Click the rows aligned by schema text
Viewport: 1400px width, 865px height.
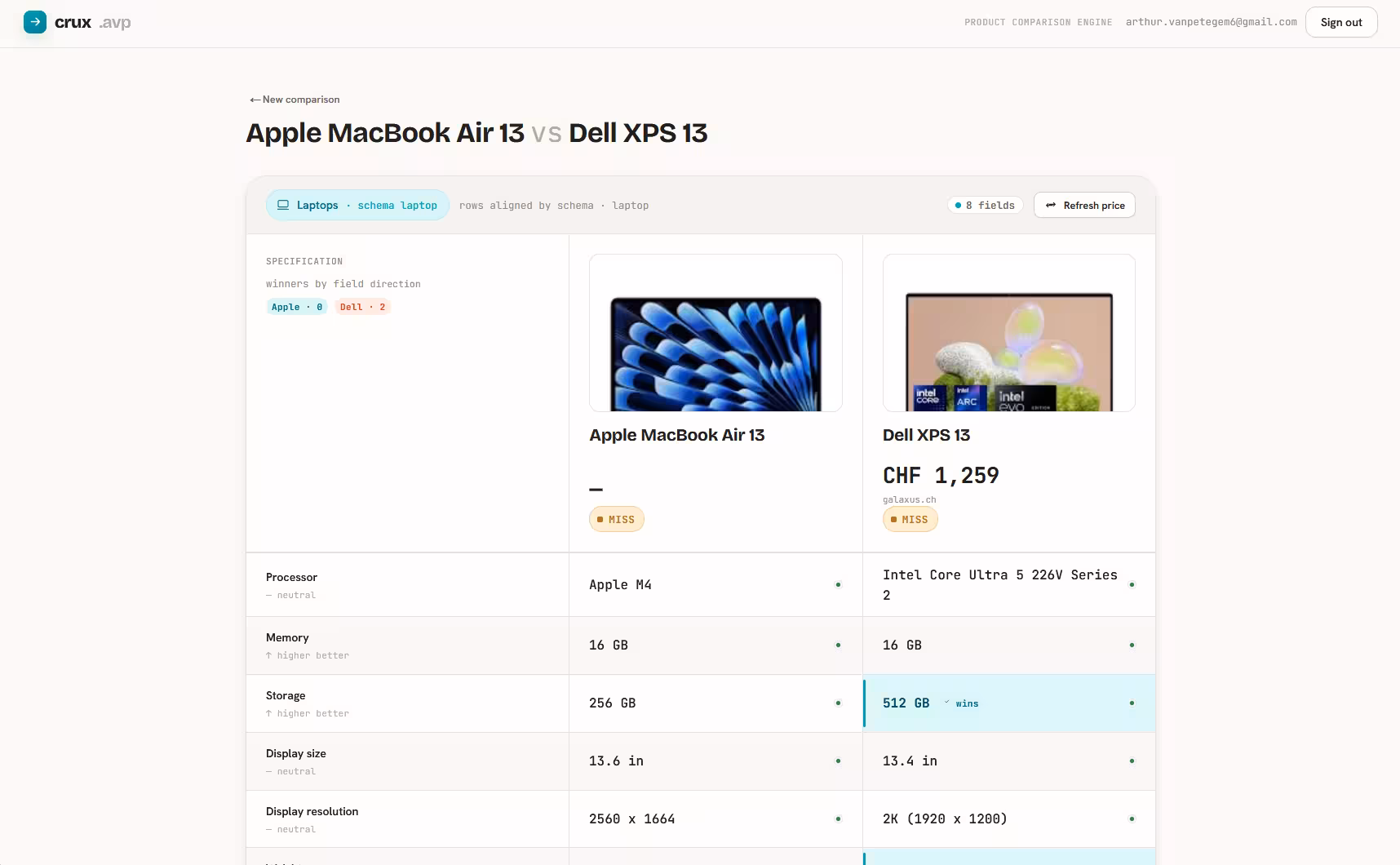click(554, 206)
